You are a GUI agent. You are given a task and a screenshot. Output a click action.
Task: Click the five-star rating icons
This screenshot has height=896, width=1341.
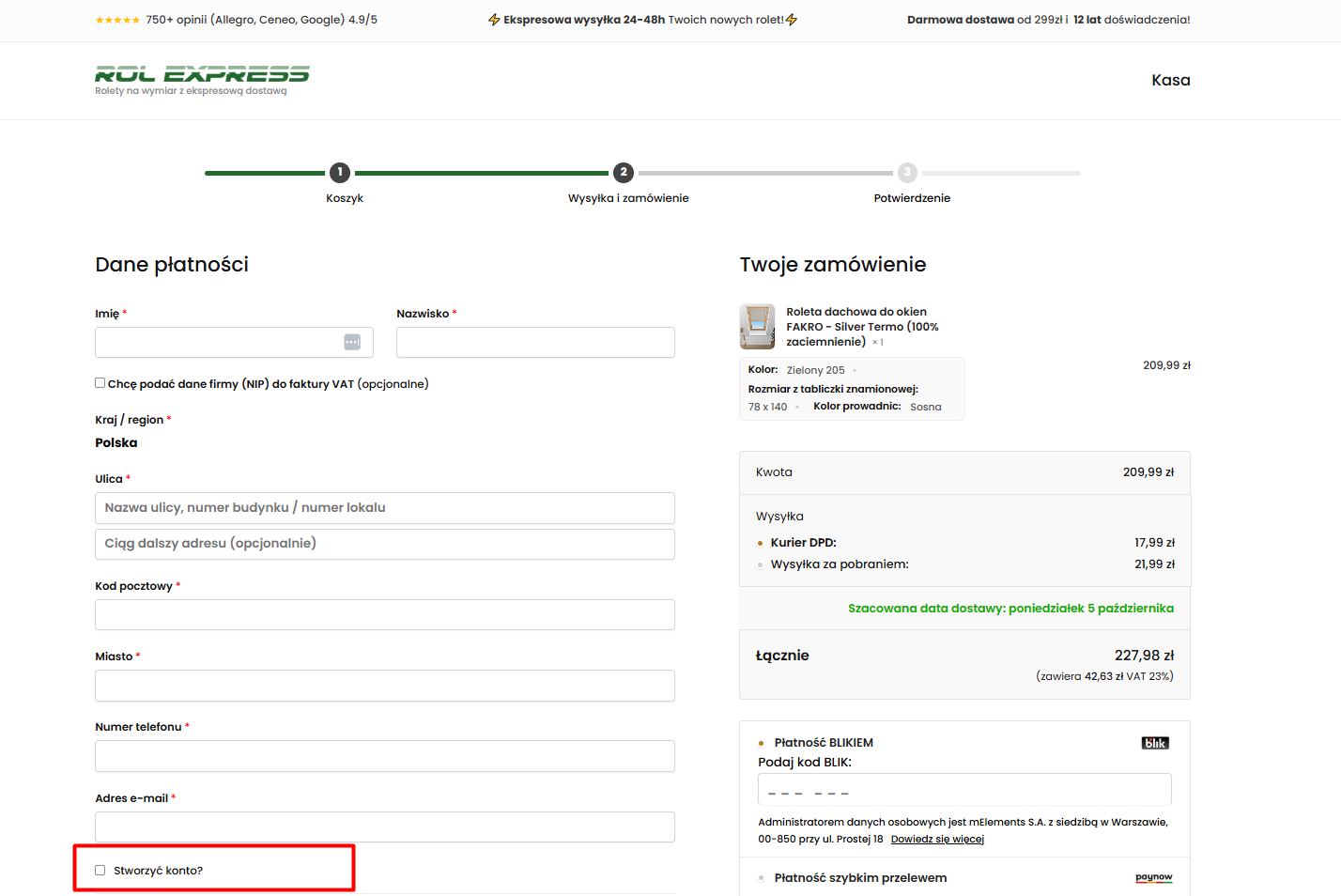click(117, 20)
